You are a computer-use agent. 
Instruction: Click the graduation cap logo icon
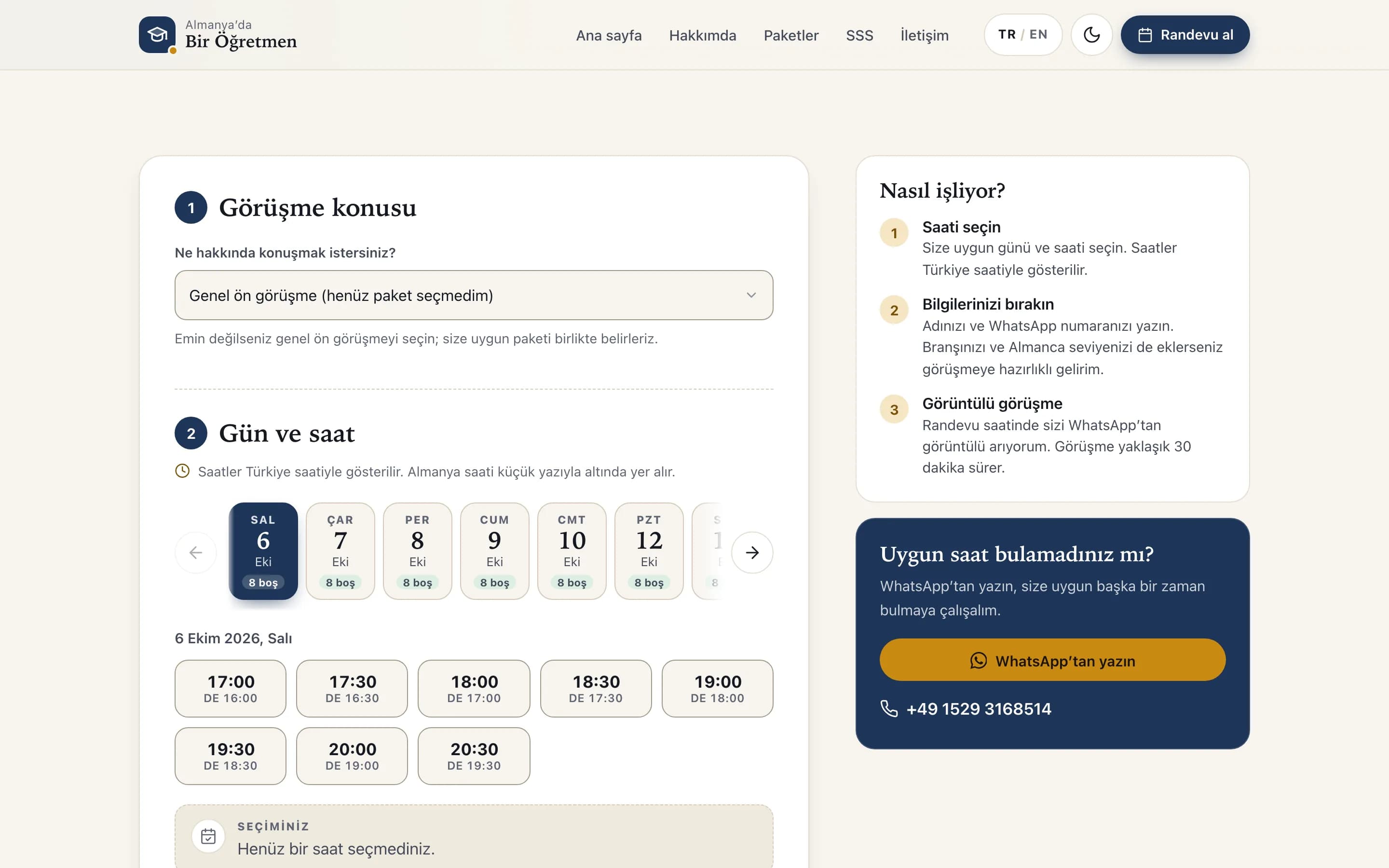pos(157,35)
